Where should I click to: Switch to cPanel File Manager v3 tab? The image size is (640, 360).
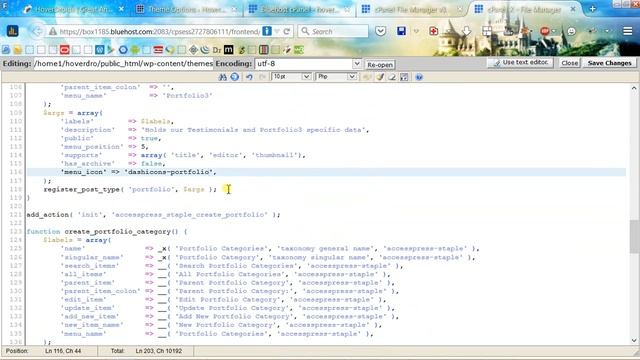point(410,9)
